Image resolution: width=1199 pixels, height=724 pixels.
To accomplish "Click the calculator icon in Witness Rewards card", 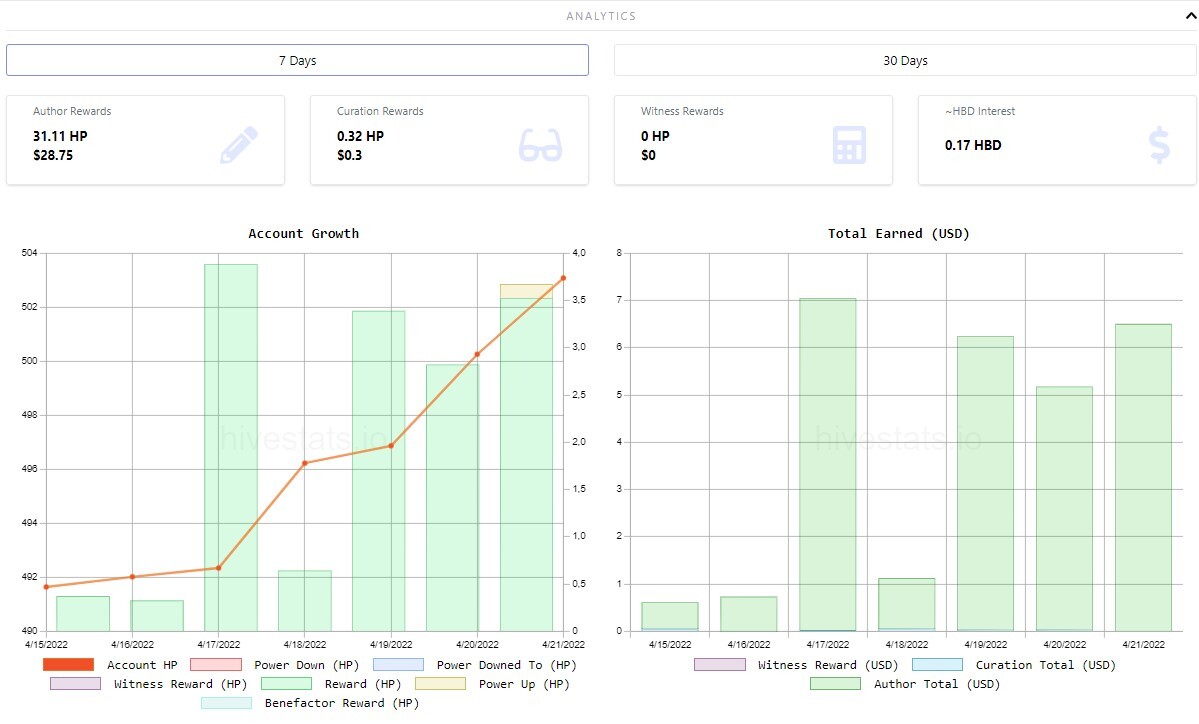I will coord(849,144).
